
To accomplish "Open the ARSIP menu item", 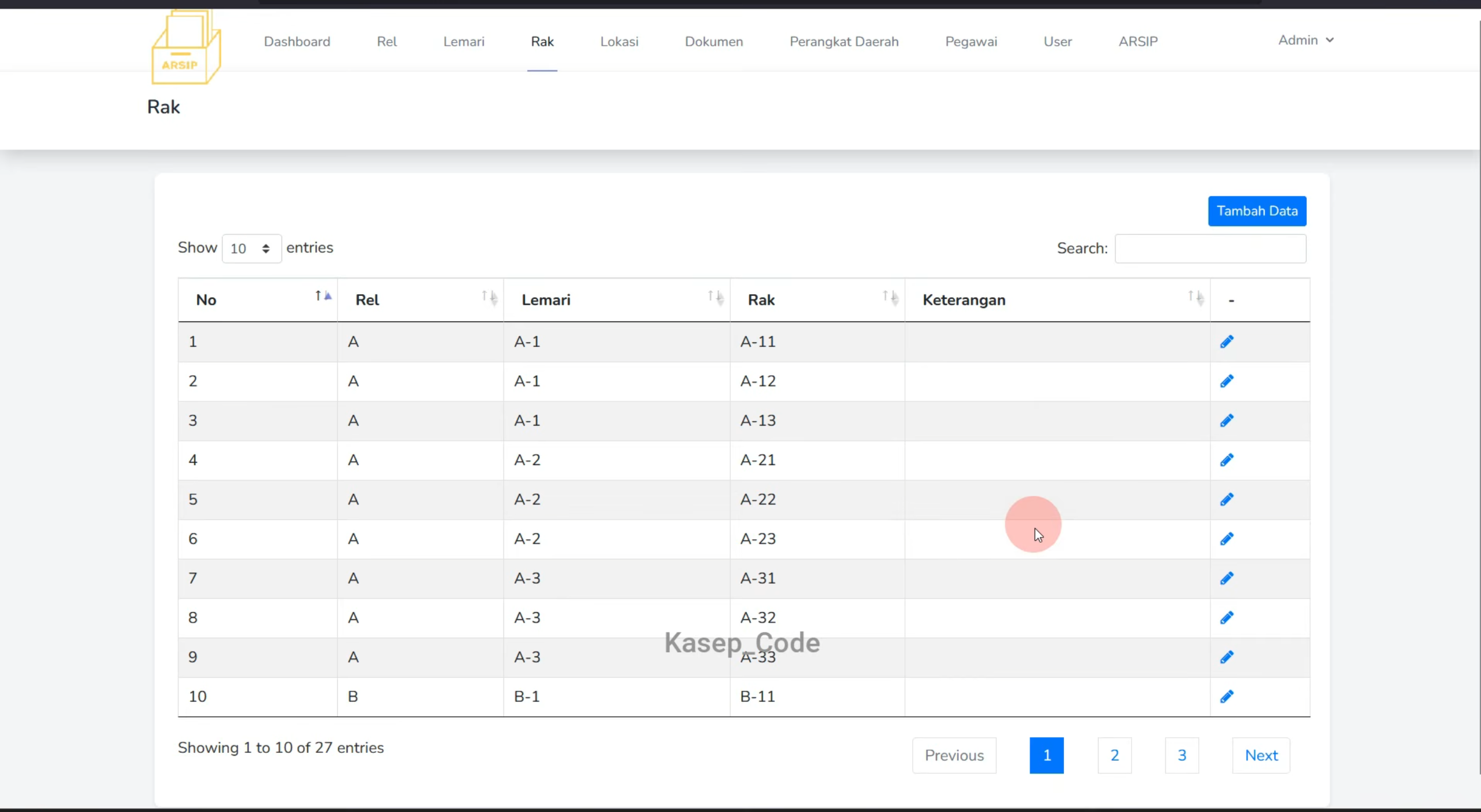I will coord(1138,42).
